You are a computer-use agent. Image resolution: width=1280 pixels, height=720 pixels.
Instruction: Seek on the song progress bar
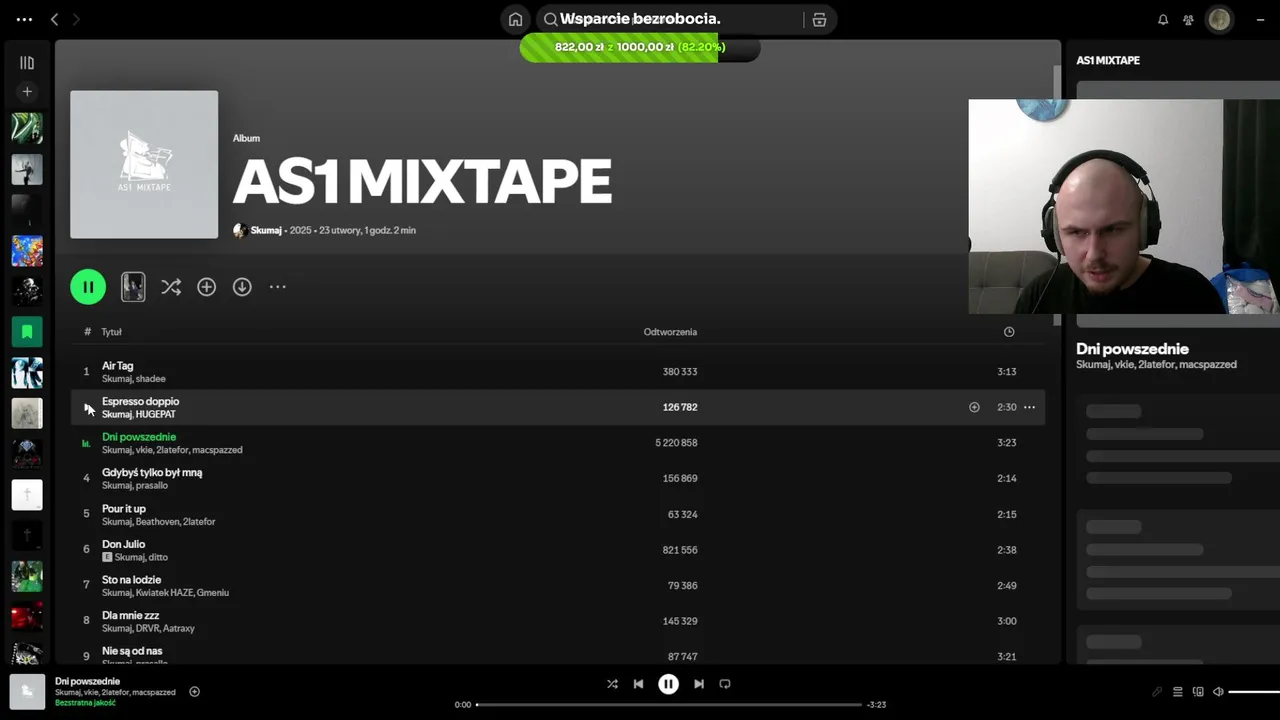pyautogui.click(x=668, y=704)
